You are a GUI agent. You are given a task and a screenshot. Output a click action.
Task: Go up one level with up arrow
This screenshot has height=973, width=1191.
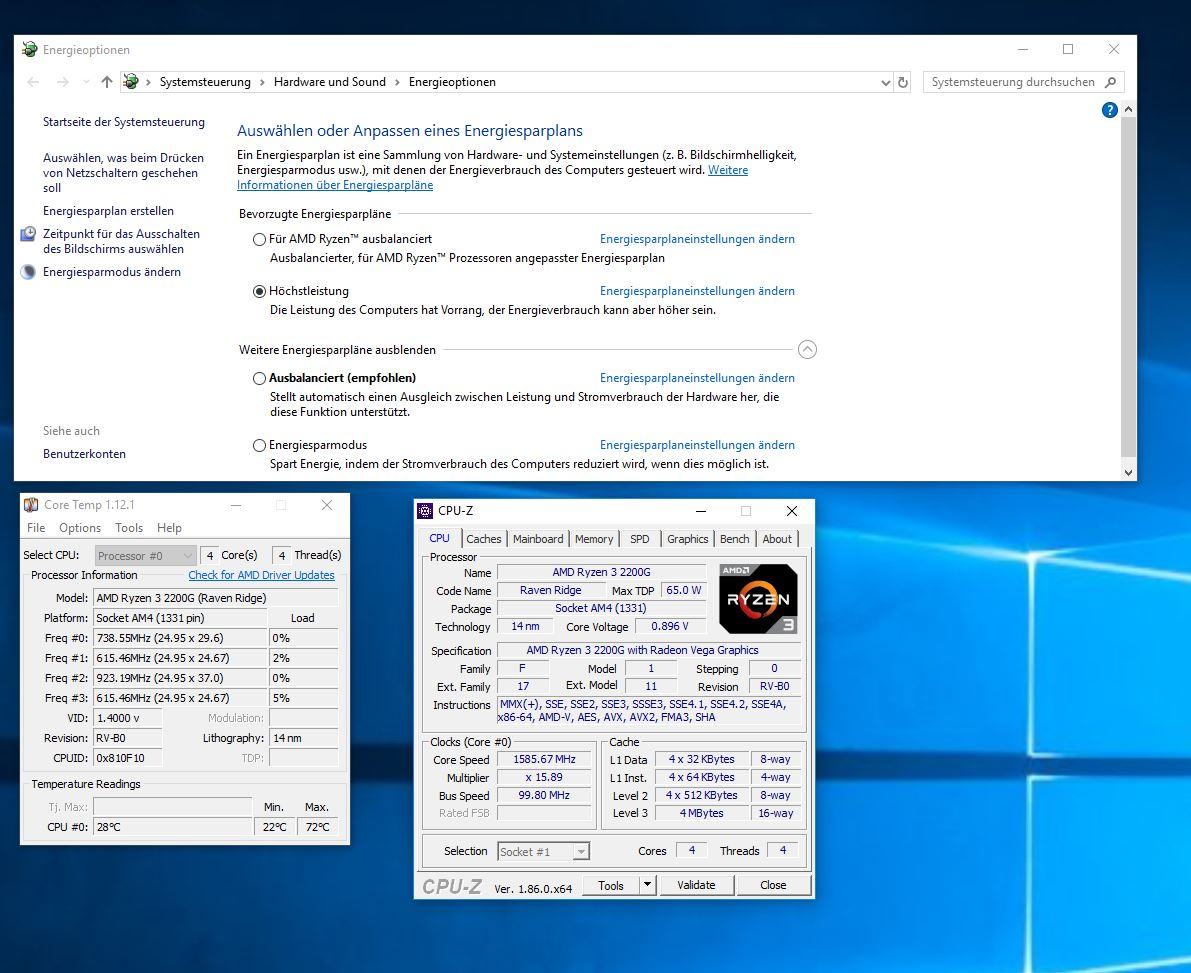point(106,82)
